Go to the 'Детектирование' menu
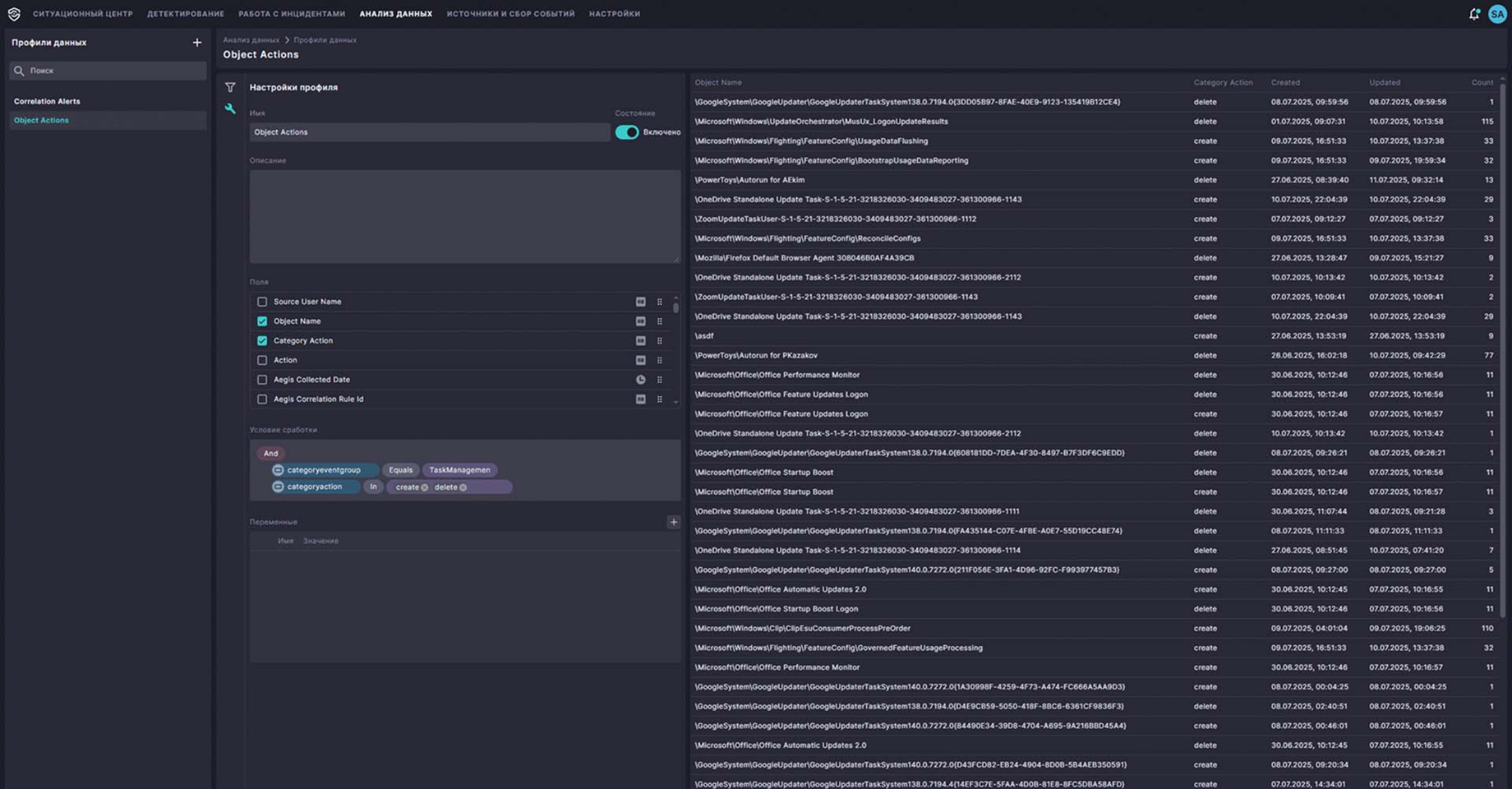Image resolution: width=1512 pixels, height=789 pixels. (185, 14)
